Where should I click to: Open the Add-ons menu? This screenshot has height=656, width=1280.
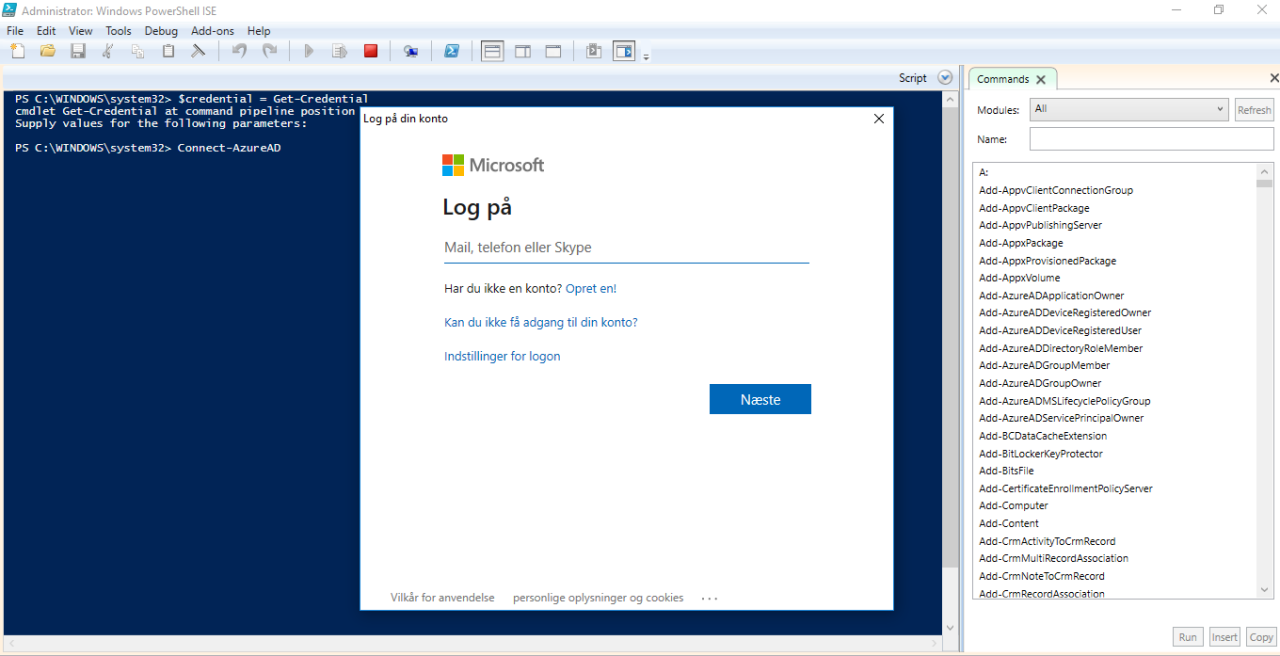(x=212, y=31)
